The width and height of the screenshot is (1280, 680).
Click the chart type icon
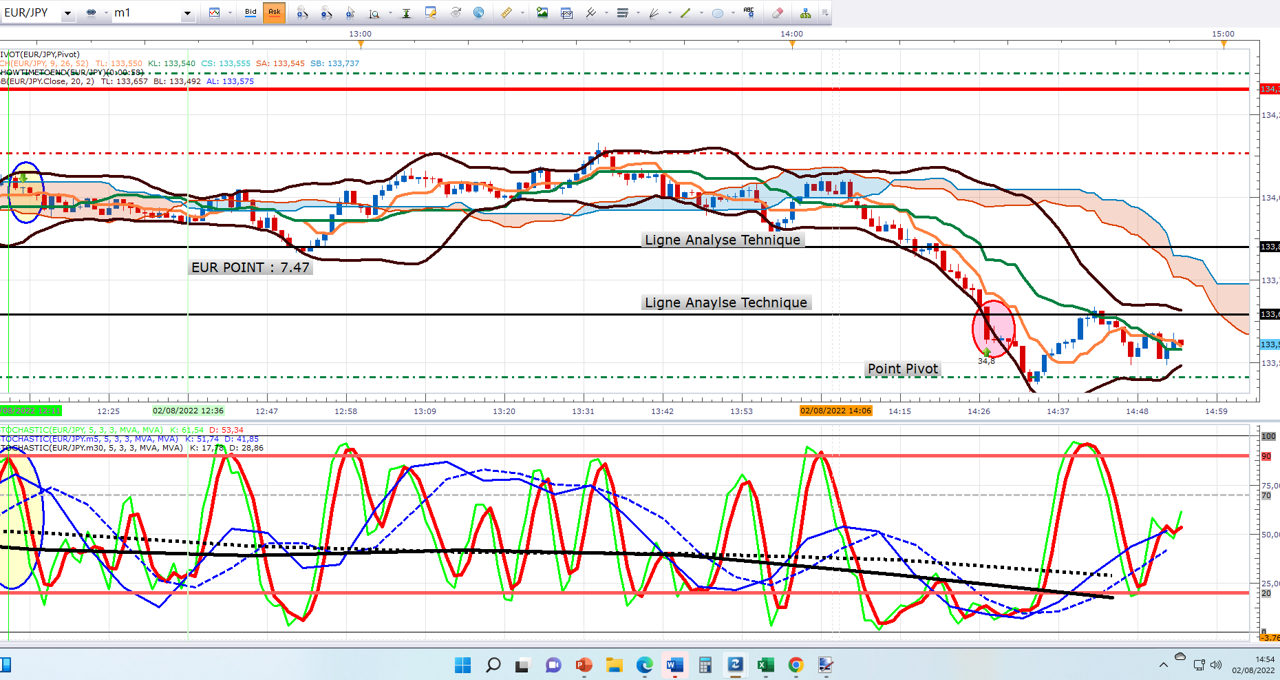pos(214,13)
